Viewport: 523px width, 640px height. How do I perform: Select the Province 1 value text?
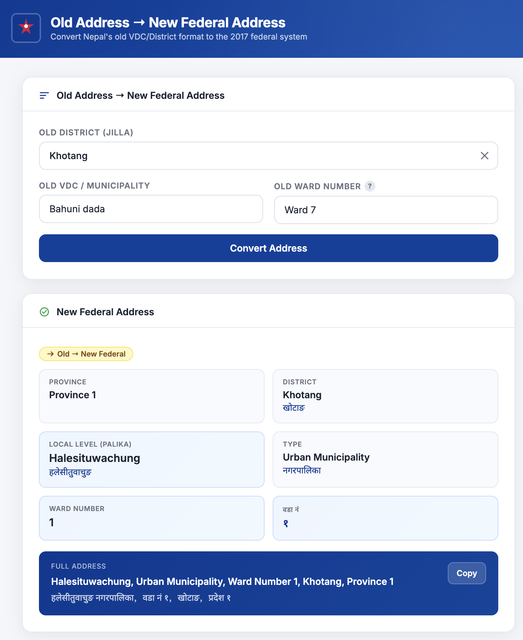point(72,395)
